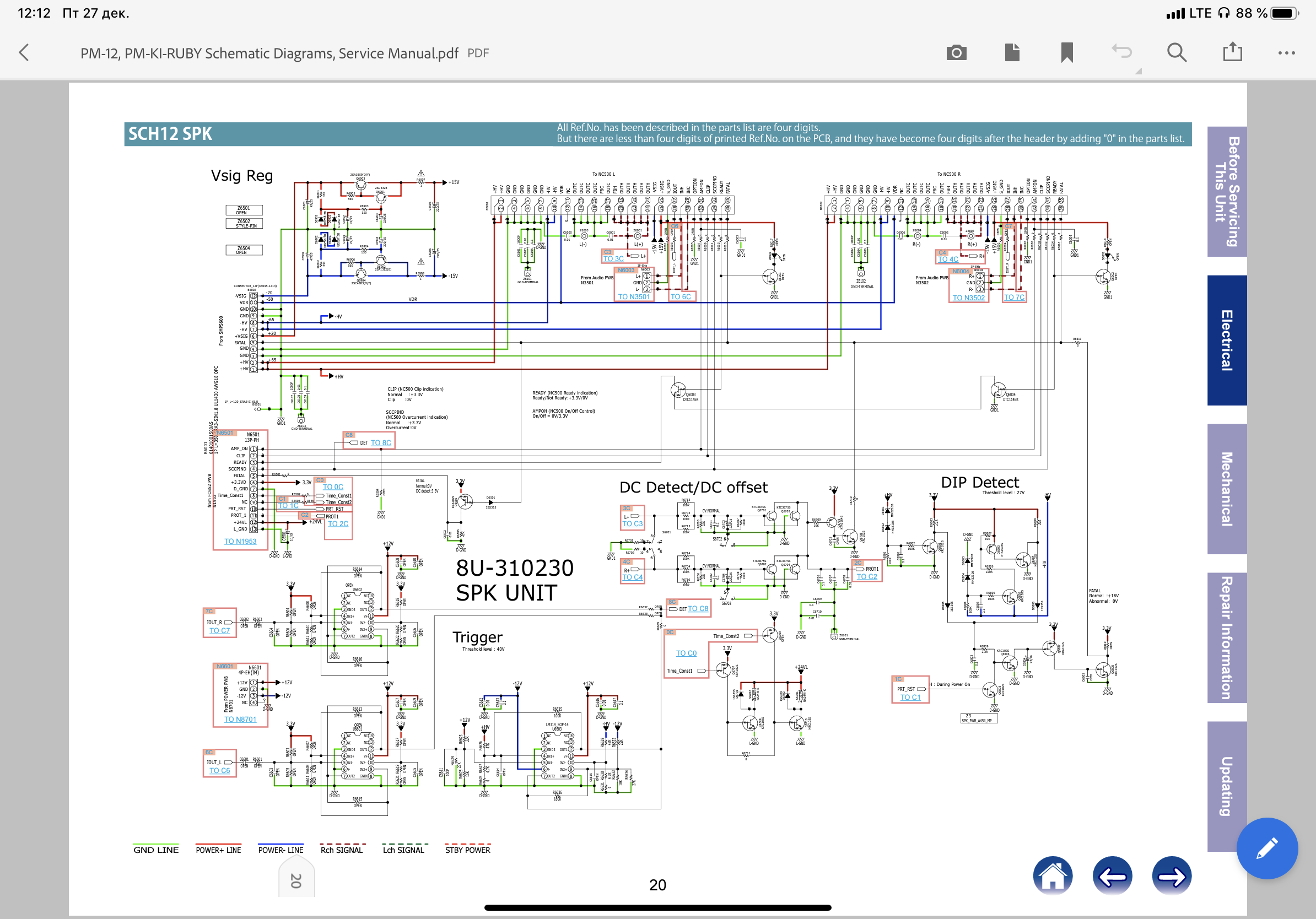Switch to the Mechanical tab

(x=1227, y=489)
